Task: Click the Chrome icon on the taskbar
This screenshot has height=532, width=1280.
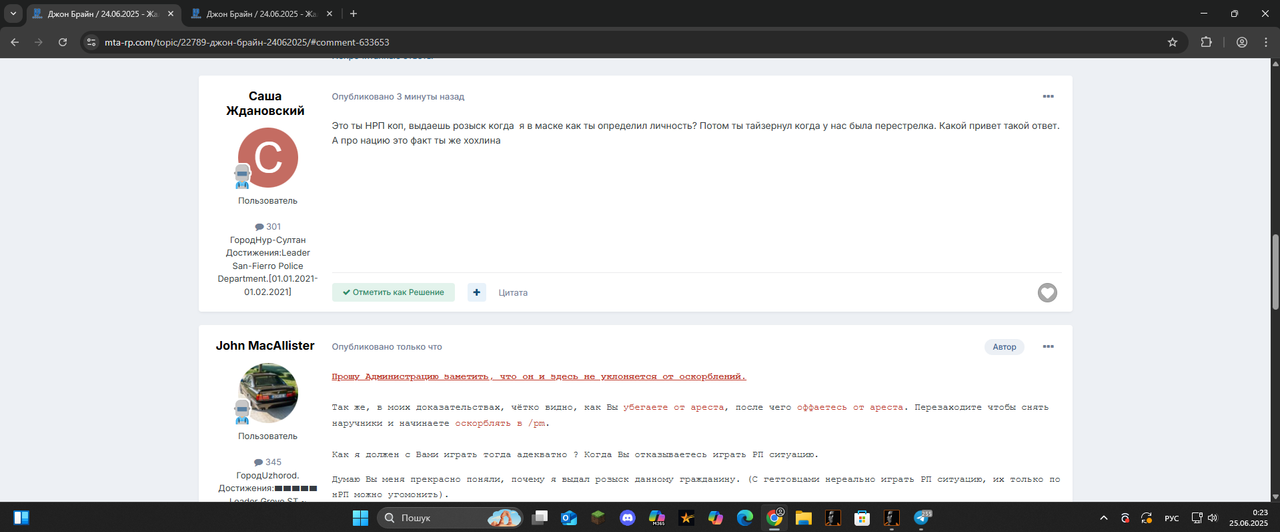Action: (x=774, y=518)
